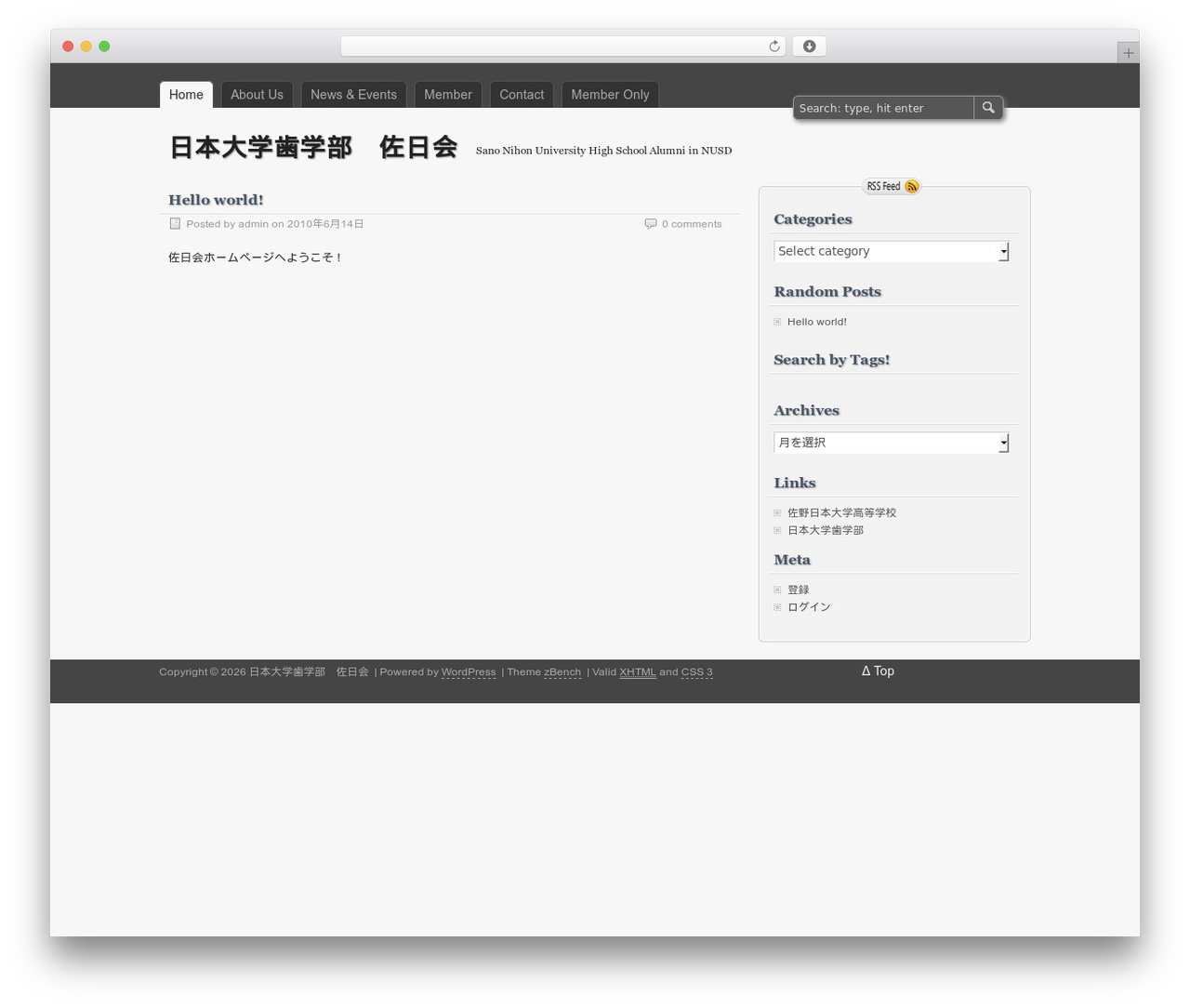Close the browser window with red button

(x=68, y=46)
